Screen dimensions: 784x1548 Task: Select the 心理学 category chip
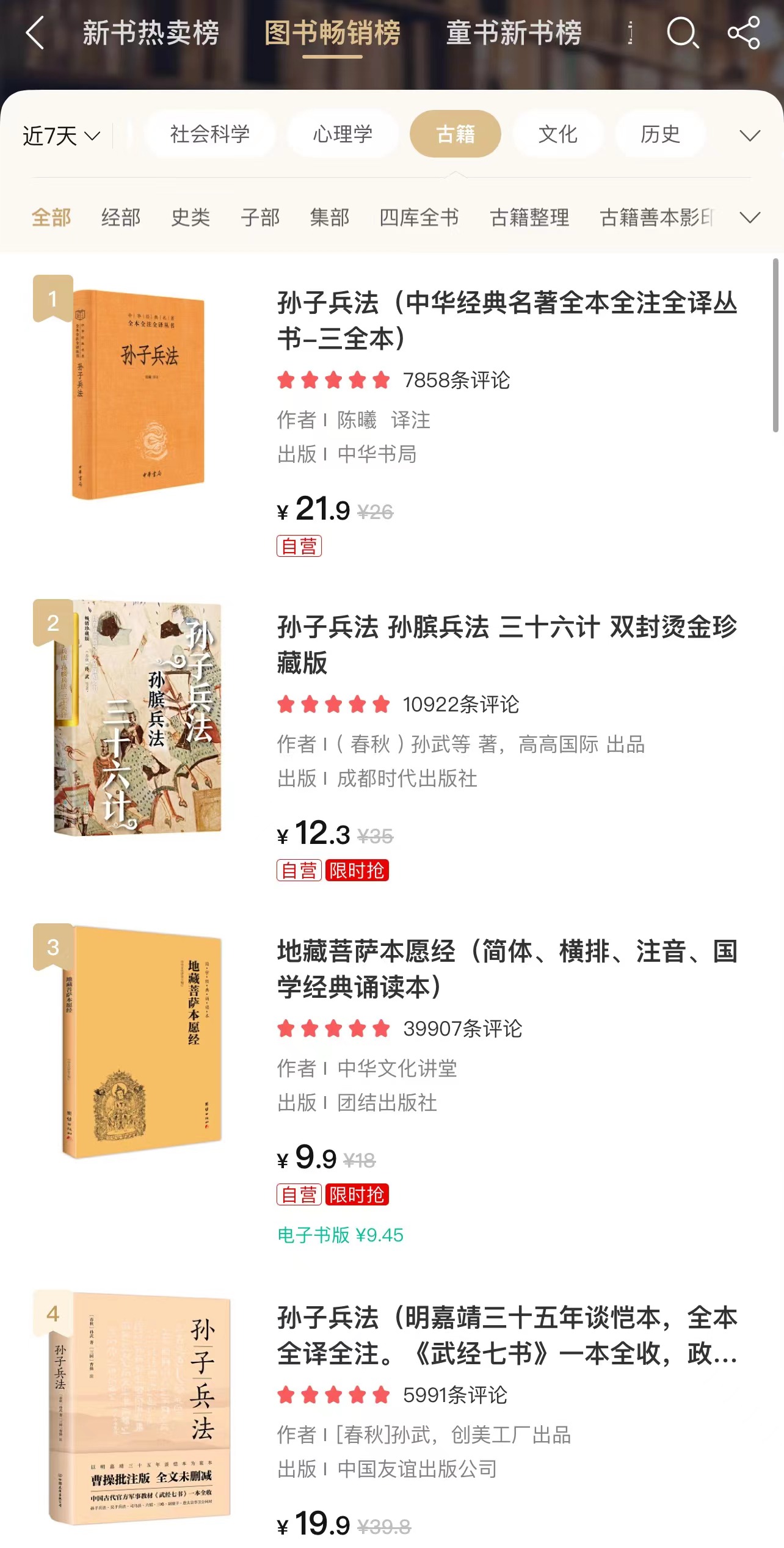(343, 134)
